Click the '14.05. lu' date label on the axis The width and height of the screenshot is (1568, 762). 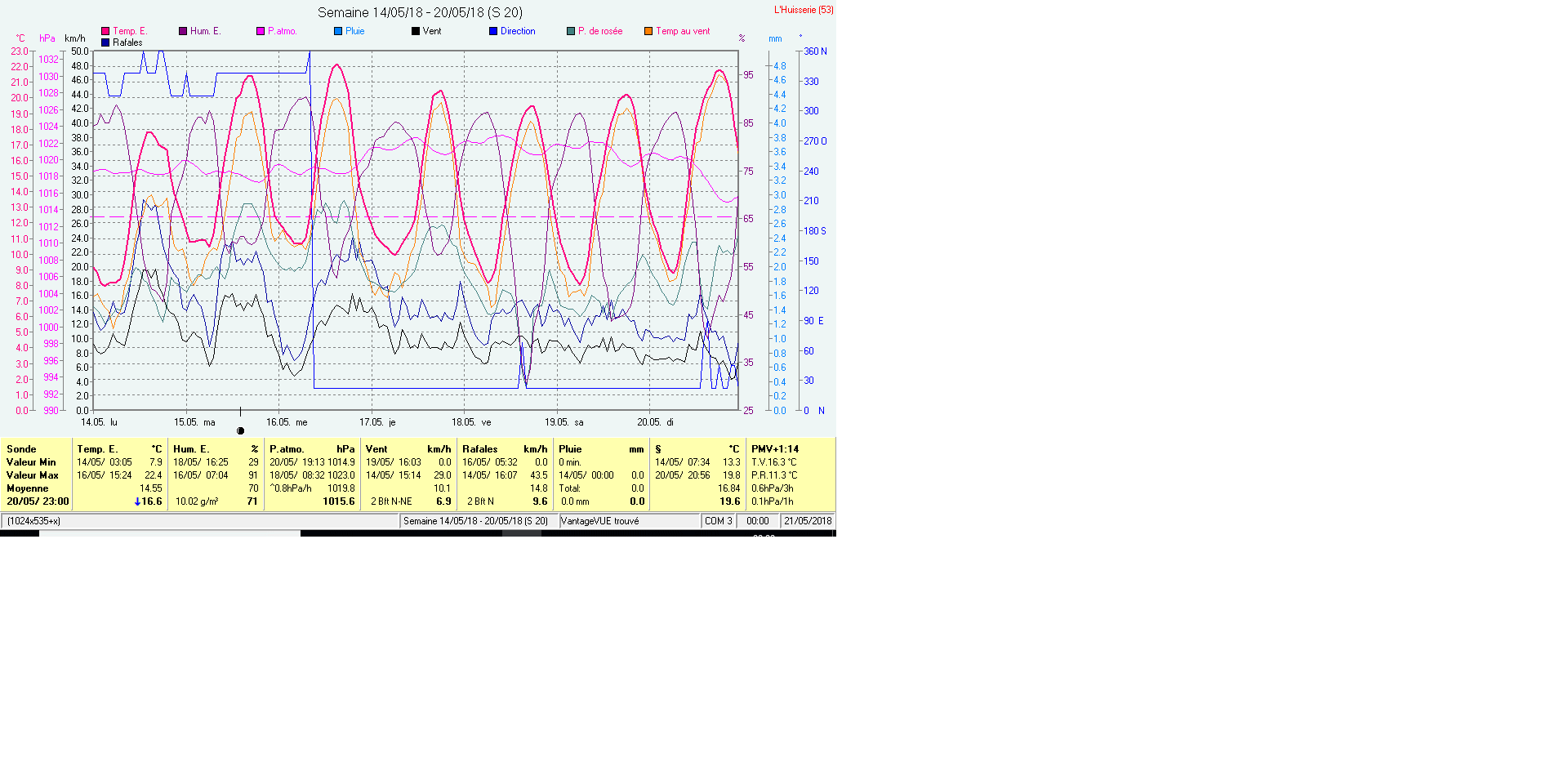pos(99,422)
